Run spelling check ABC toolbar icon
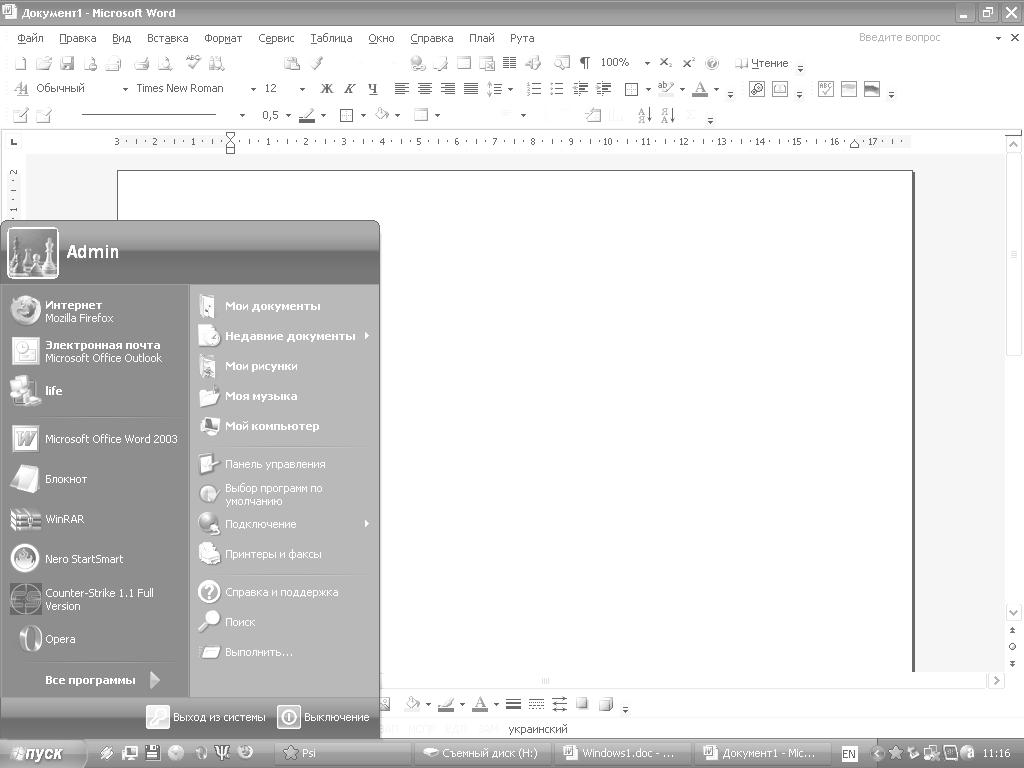Screen dimensions: 1024x768 tap(193, 62)
